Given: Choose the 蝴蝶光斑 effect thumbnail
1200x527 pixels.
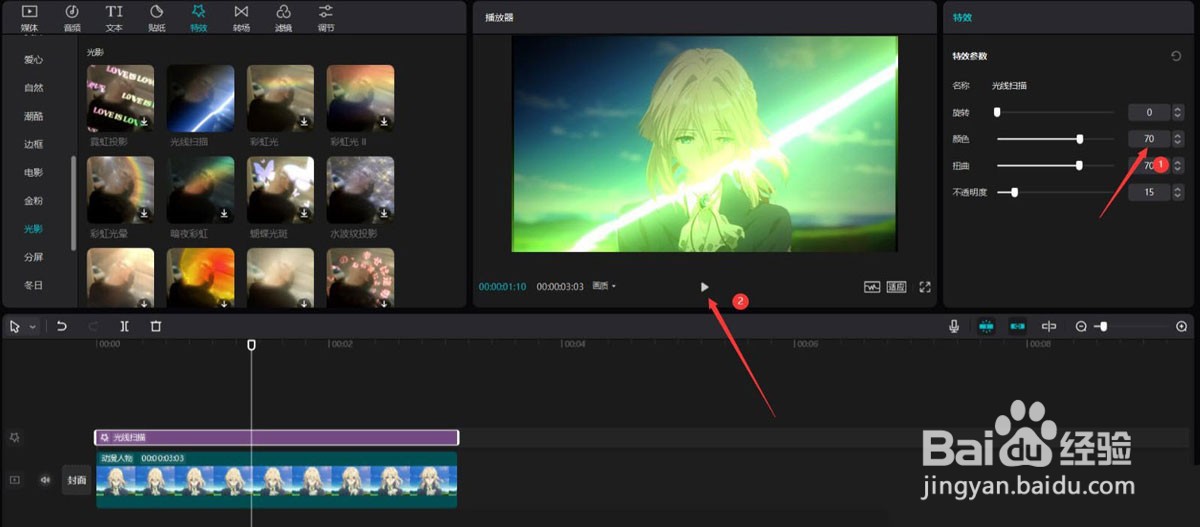Looking at the screenshot, I should point(281,190).
